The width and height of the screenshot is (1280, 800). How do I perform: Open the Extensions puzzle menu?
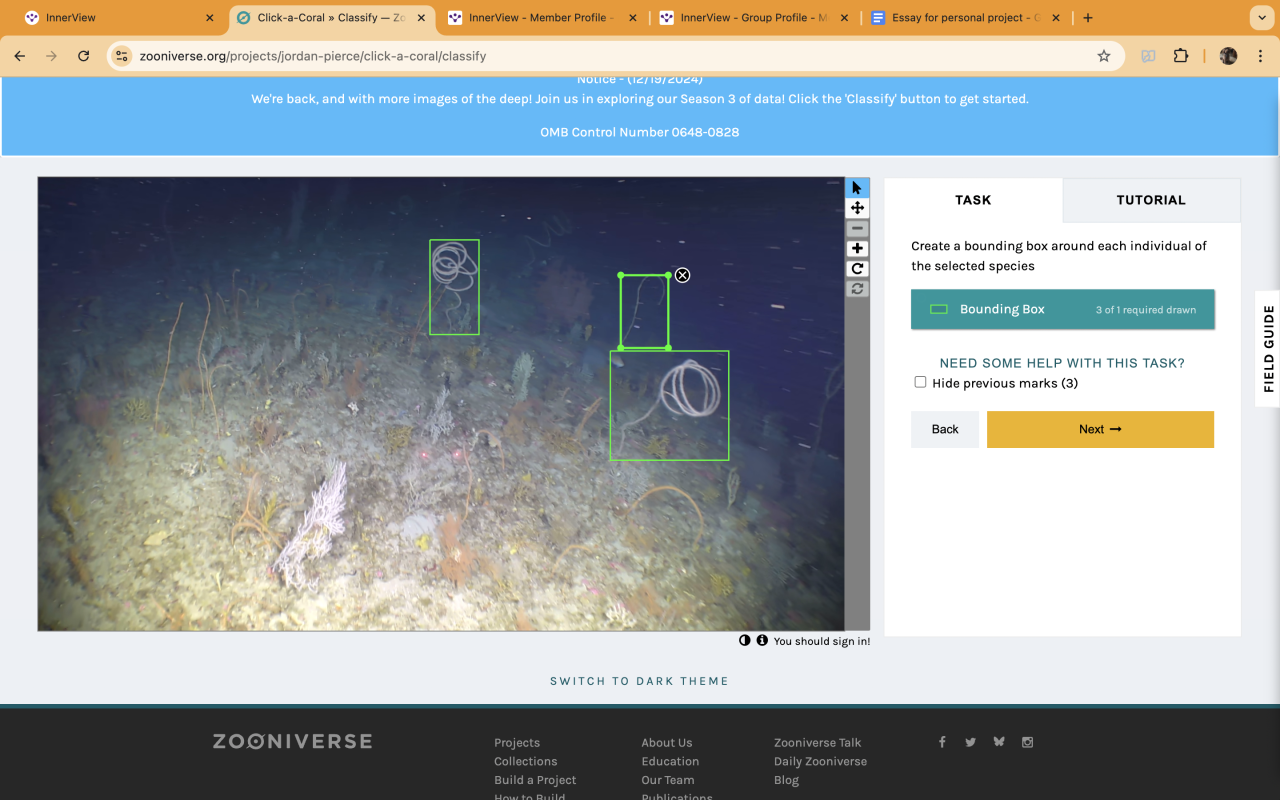pyautogui.click(x=1181, y=56)
